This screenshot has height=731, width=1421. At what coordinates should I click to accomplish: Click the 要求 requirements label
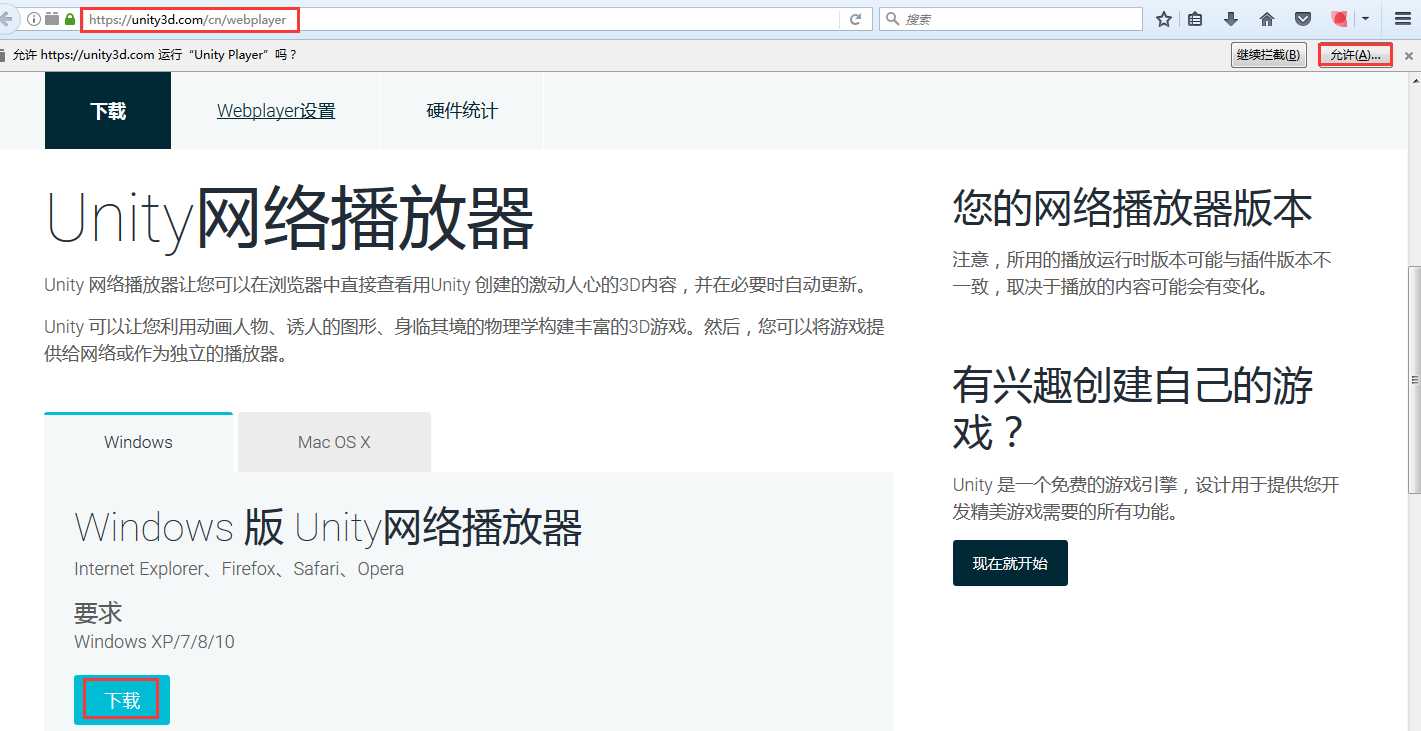coord(98,613)
